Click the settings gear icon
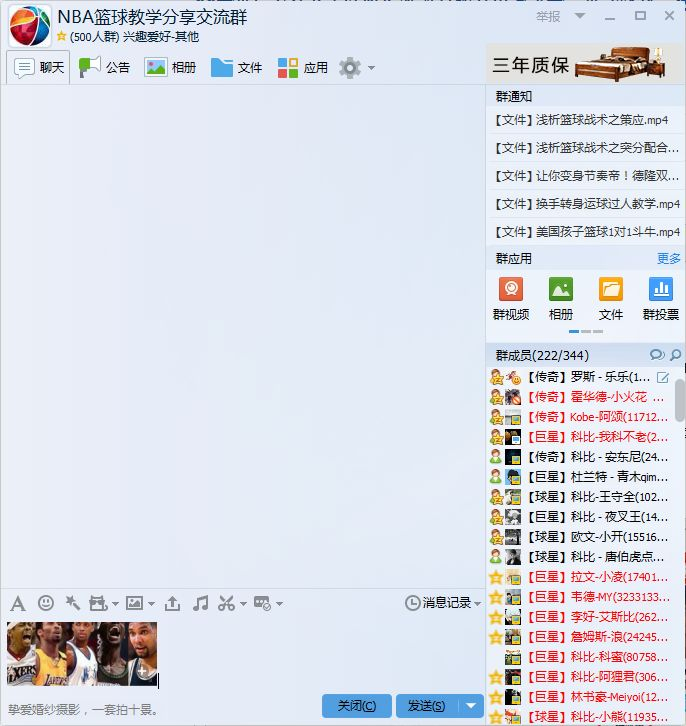 [x=350, y=68]
